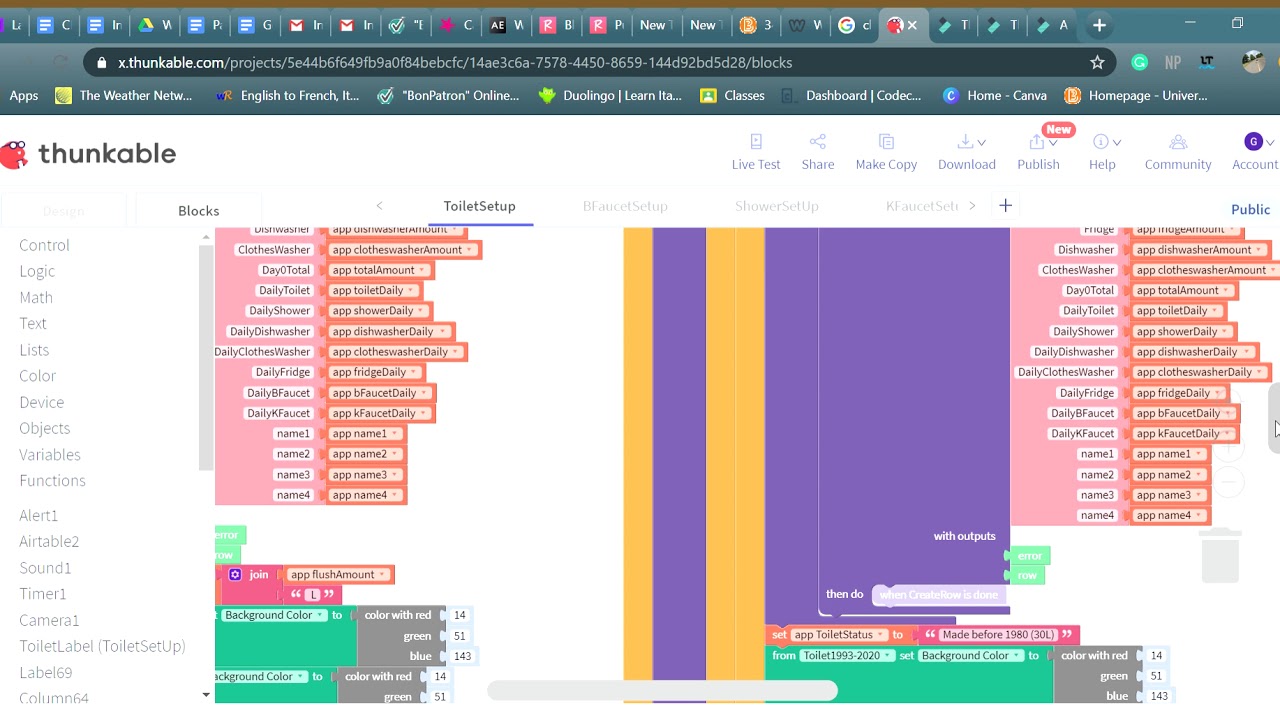Click the trash can on the canvas

click(1220, 556)
